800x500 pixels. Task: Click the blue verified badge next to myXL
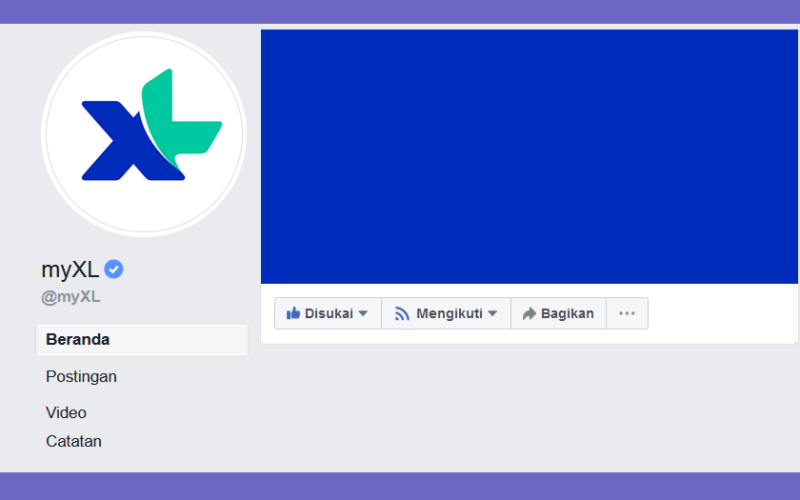[114, 269]
